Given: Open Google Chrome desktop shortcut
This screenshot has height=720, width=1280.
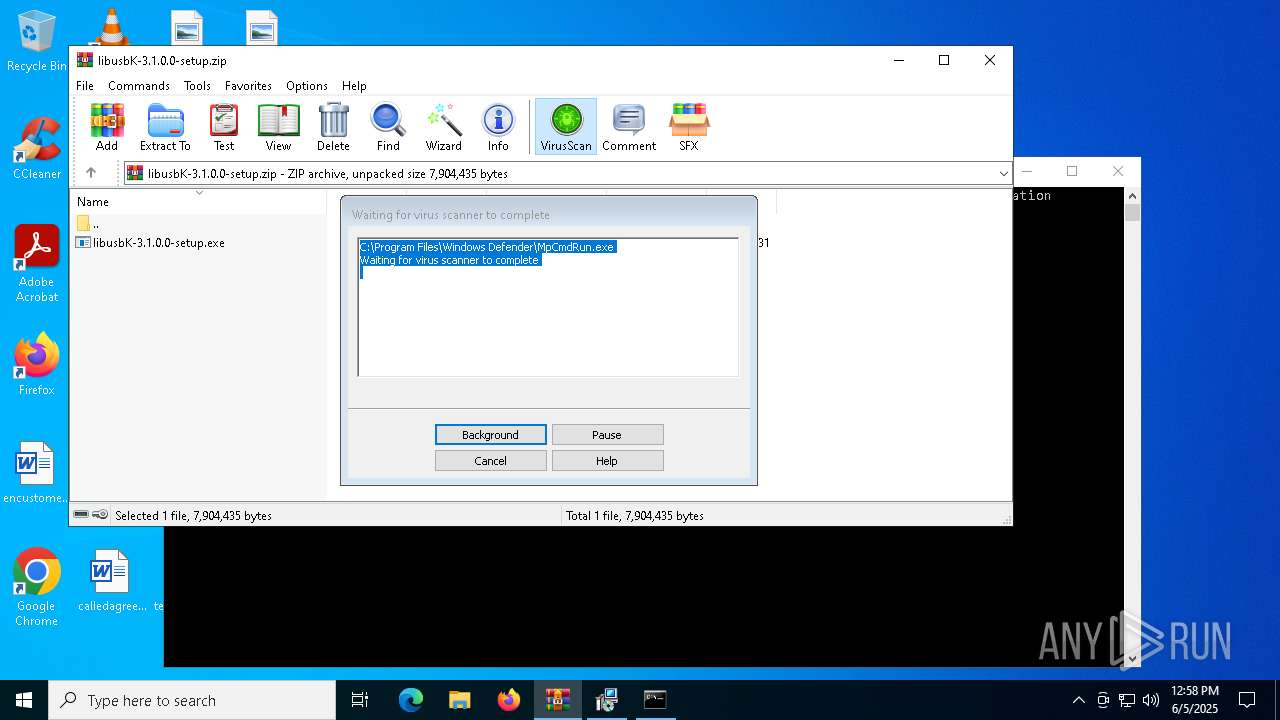Looking at the screenshot, I should click(36, 588).
